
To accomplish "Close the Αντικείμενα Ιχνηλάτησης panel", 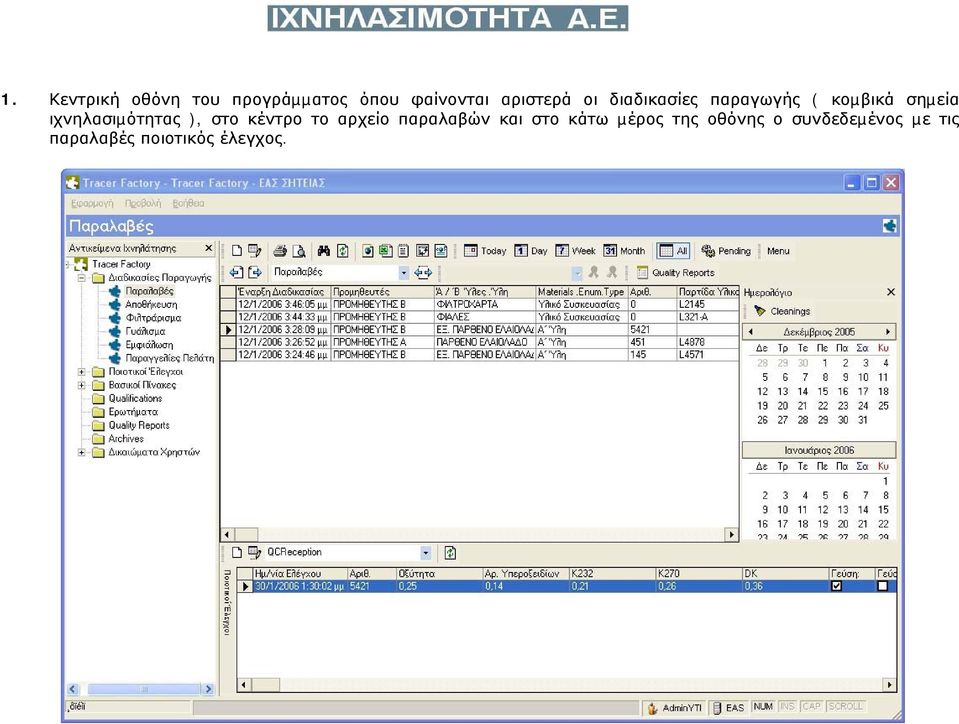I will click(x=209, y=248).
